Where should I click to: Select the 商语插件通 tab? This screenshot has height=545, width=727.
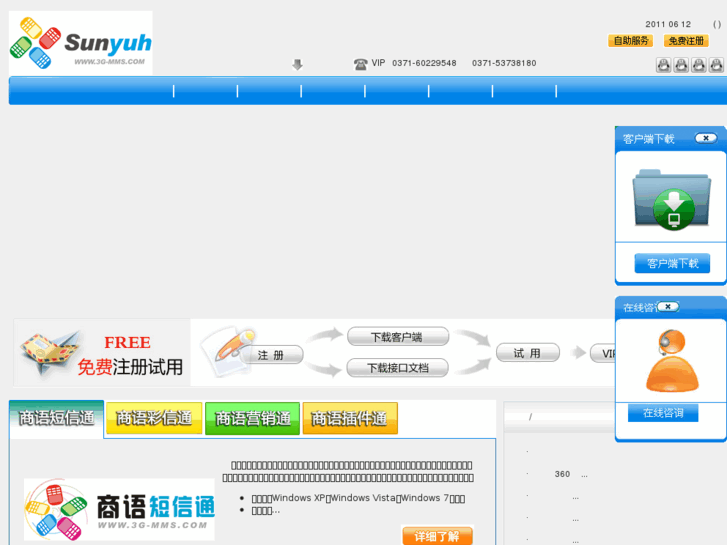point(350,418)
